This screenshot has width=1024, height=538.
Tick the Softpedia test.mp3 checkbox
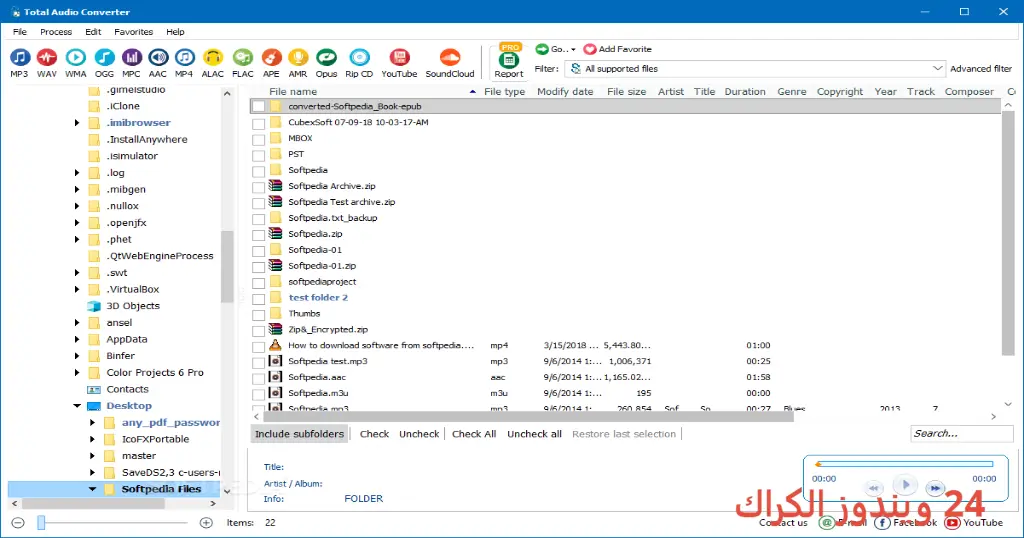(259, 362)
